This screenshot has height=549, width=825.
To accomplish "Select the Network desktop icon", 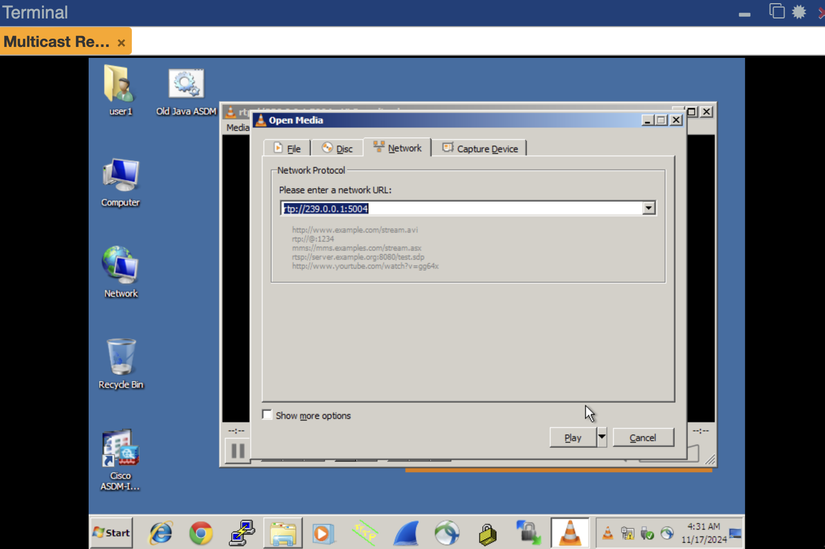I will tap(120, 272).
